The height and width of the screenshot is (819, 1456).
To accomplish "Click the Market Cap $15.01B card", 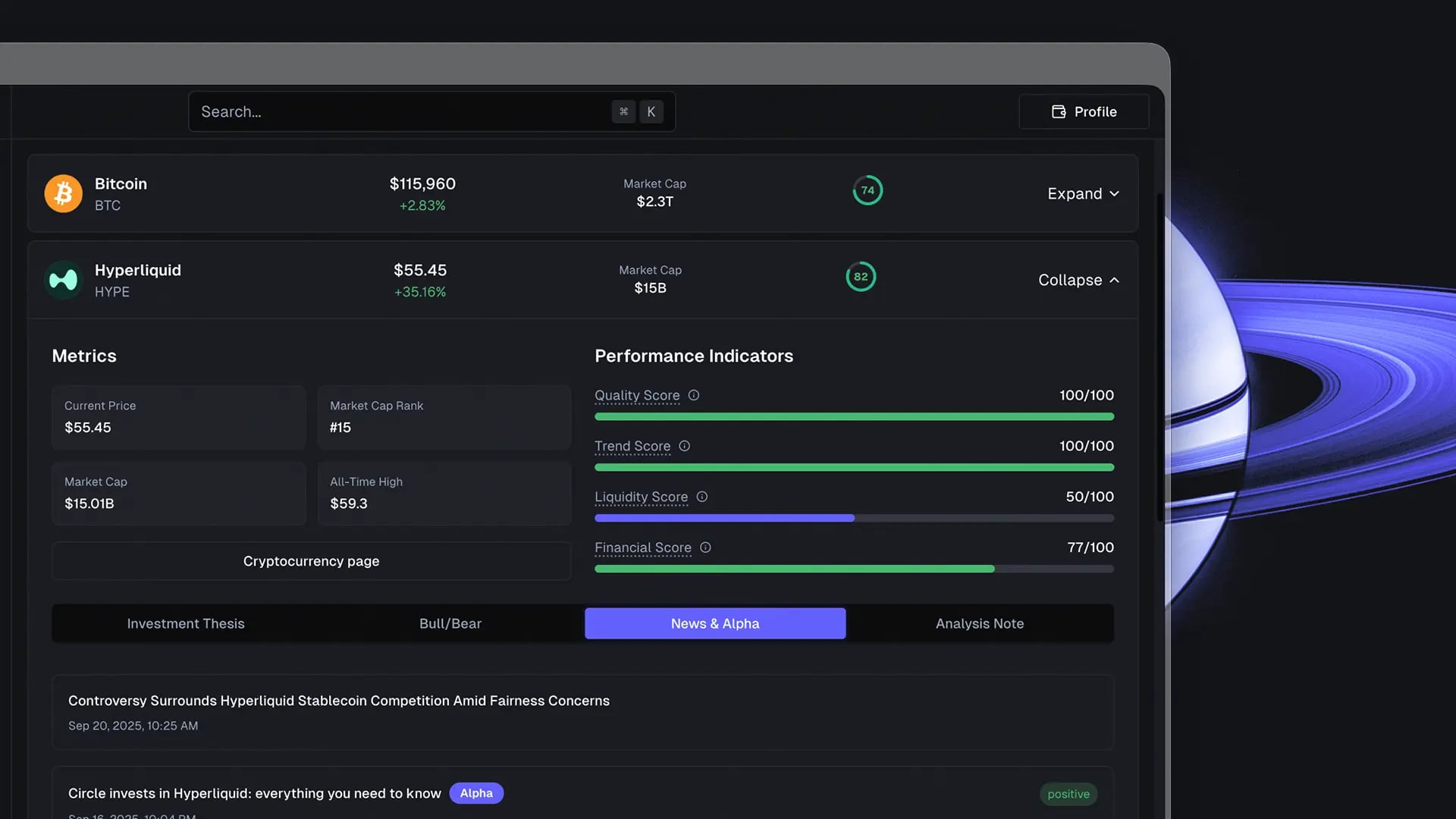I will point(178,493).
